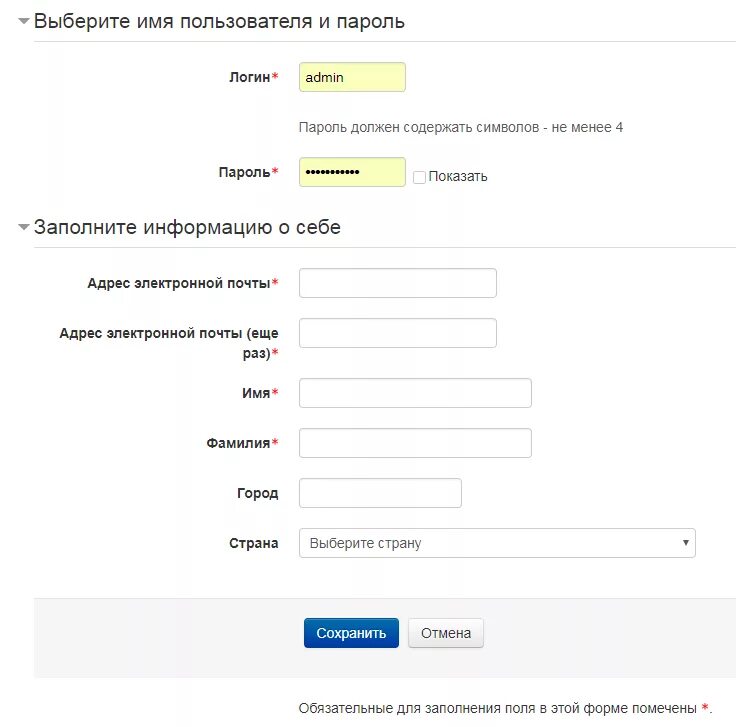Click into the 'Город' city field
Viewport: 736px width, 727px height.
pos(380,493)
